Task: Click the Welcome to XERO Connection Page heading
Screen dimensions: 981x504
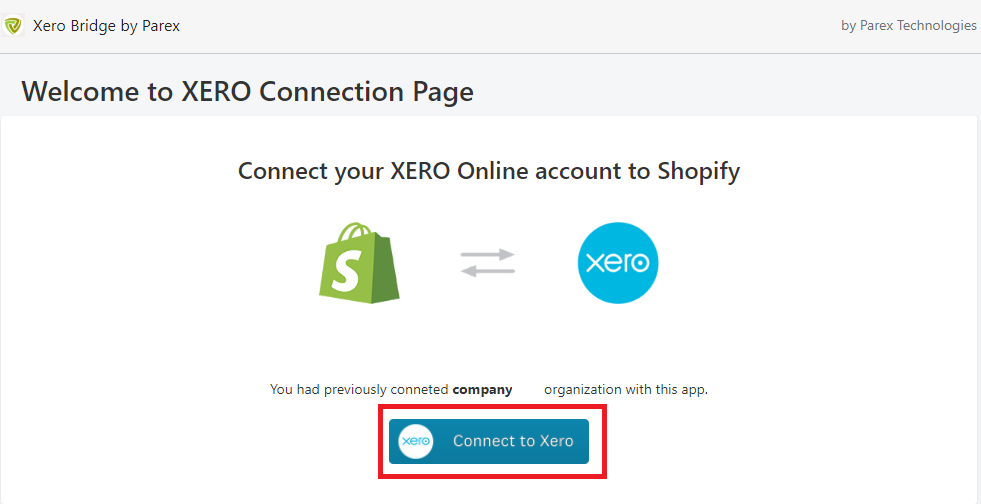Action: [x=248, y=91]
